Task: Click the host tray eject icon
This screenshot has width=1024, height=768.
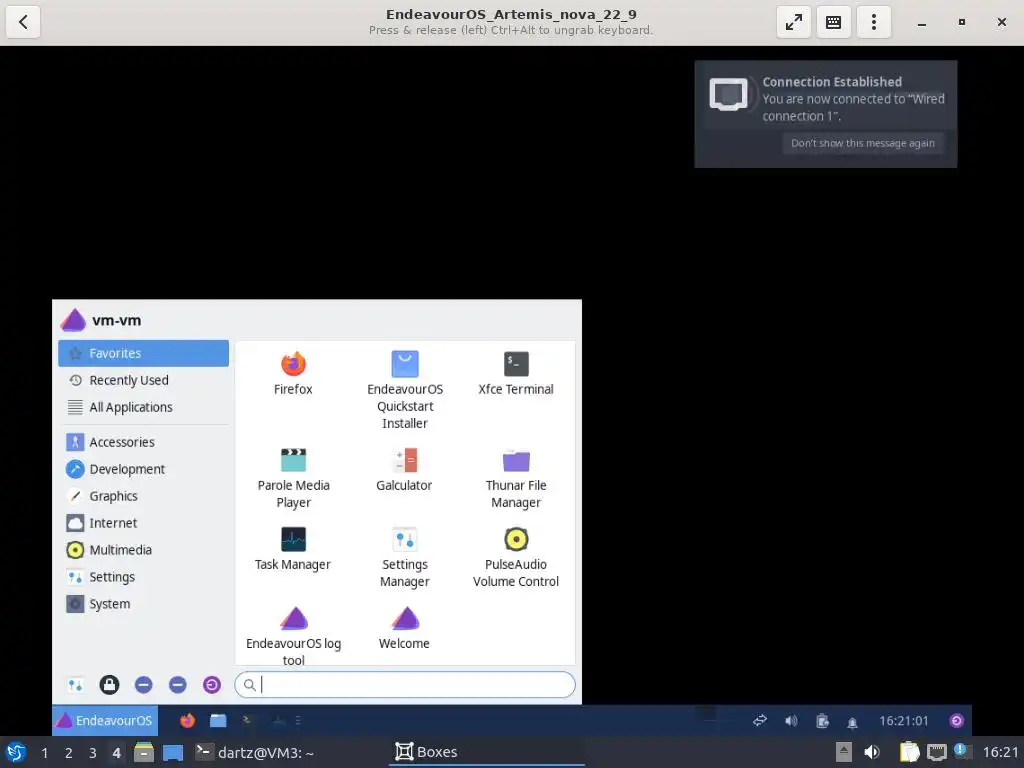Action: [844, 752]
